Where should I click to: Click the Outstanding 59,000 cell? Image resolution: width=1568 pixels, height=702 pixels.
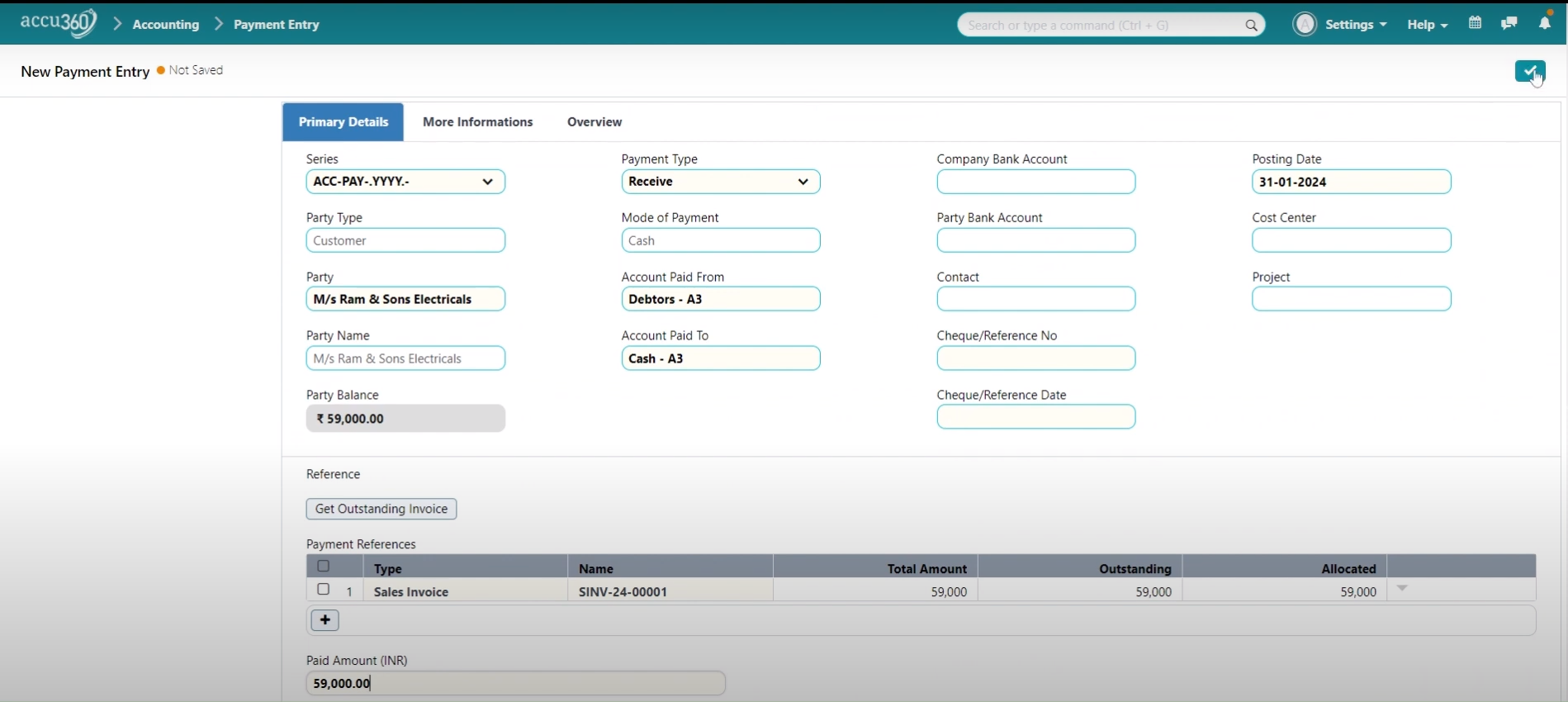point(1080,591)
